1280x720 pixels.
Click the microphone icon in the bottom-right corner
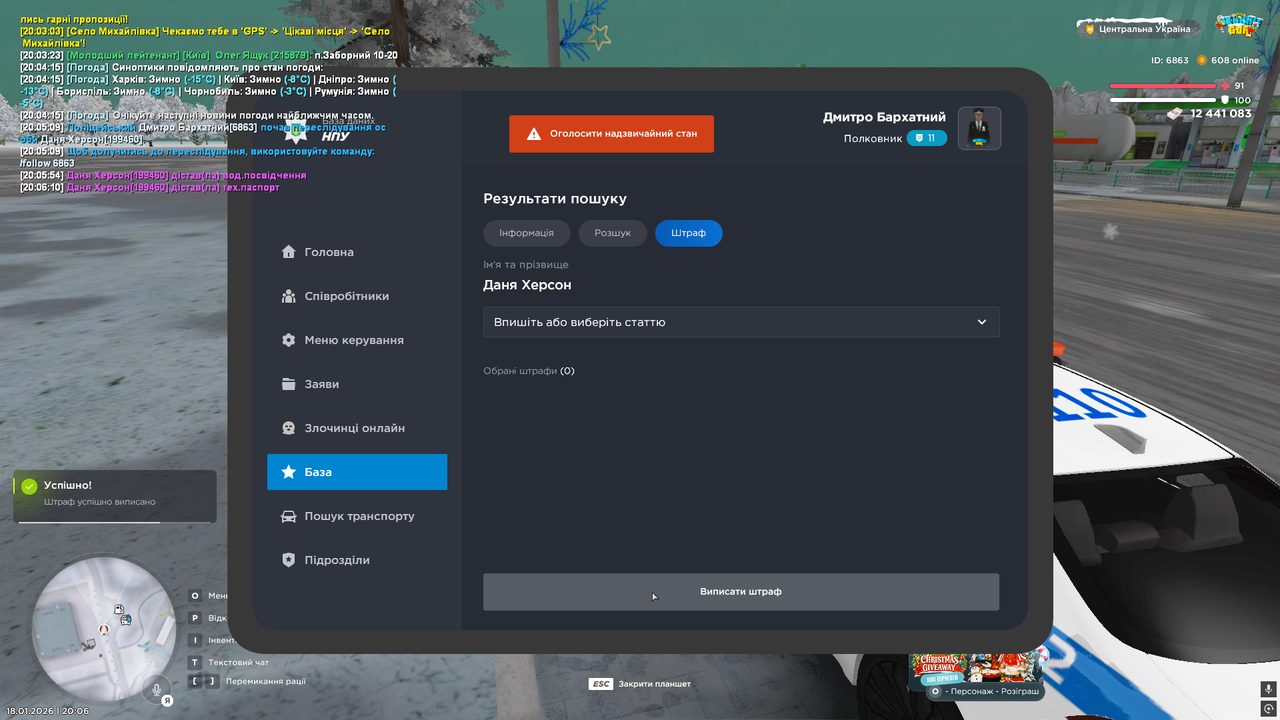click(1269, 691)
